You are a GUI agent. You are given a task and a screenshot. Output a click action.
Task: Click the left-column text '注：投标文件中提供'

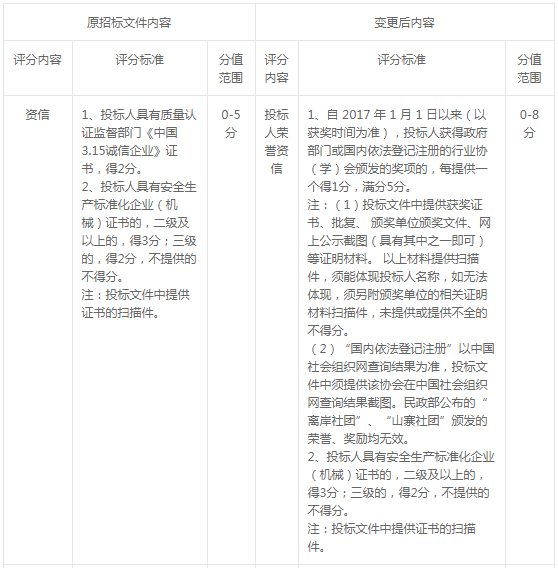click(136, 295)
